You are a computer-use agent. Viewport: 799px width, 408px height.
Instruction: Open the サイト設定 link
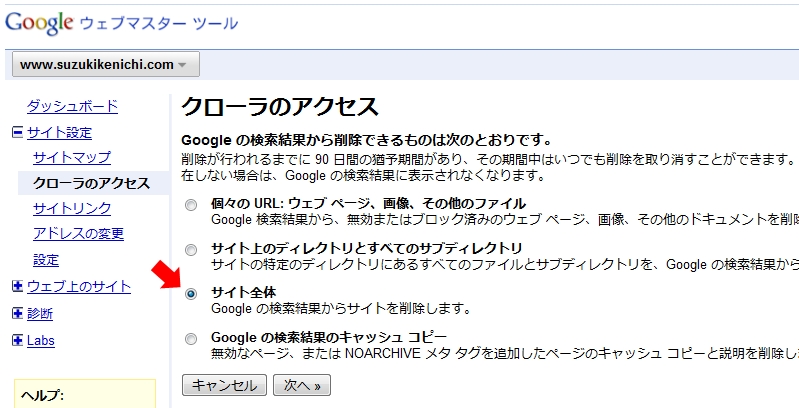pos(60,133)
